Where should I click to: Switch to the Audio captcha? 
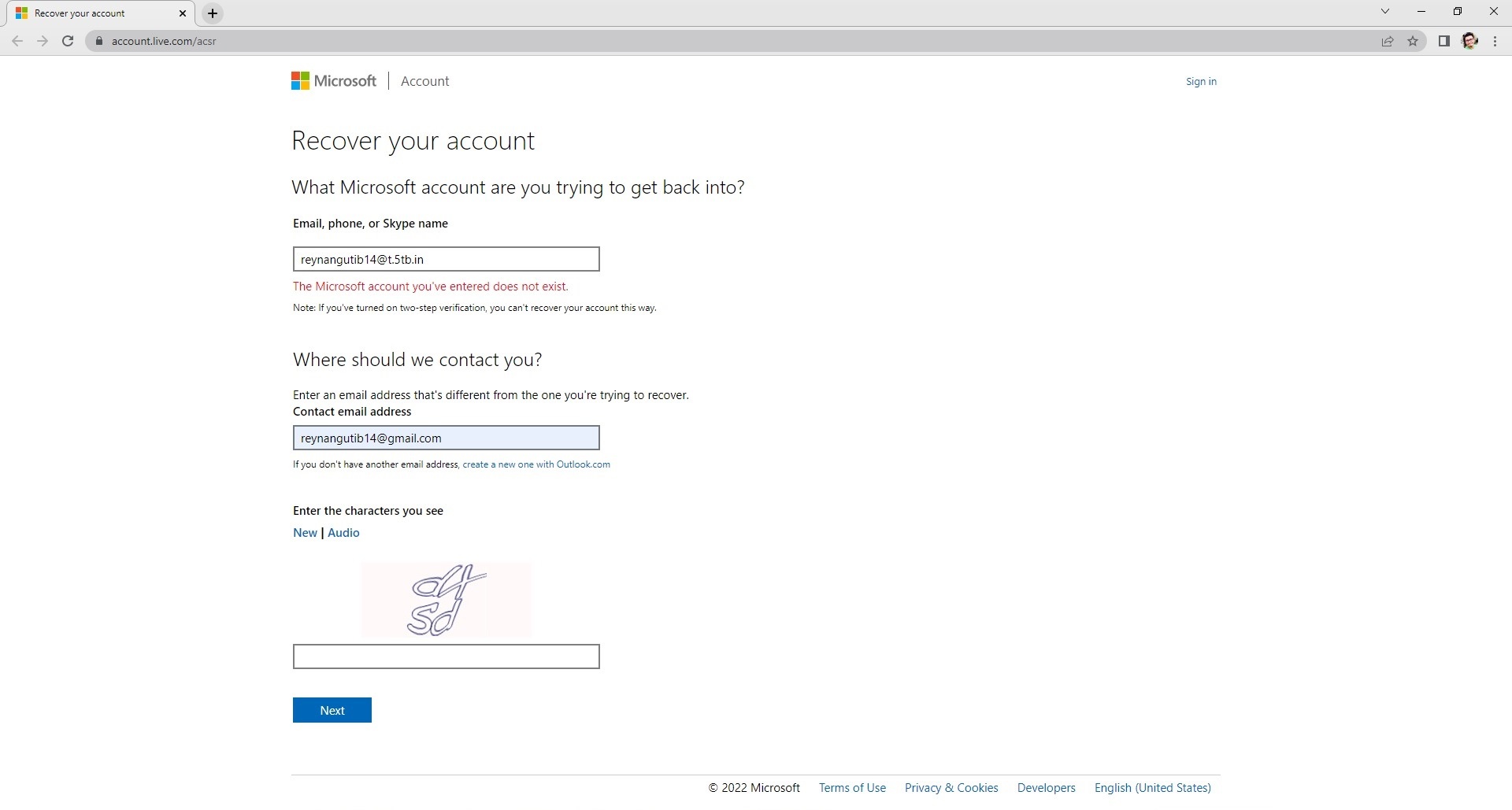(x=343, y=533)
